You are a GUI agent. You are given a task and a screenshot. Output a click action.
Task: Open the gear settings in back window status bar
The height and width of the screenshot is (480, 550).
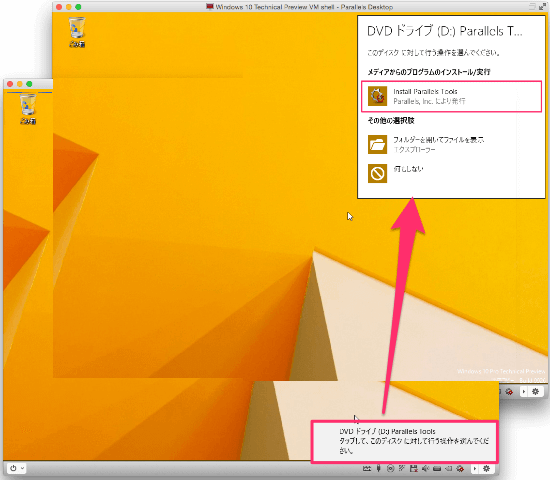(535, 392)
